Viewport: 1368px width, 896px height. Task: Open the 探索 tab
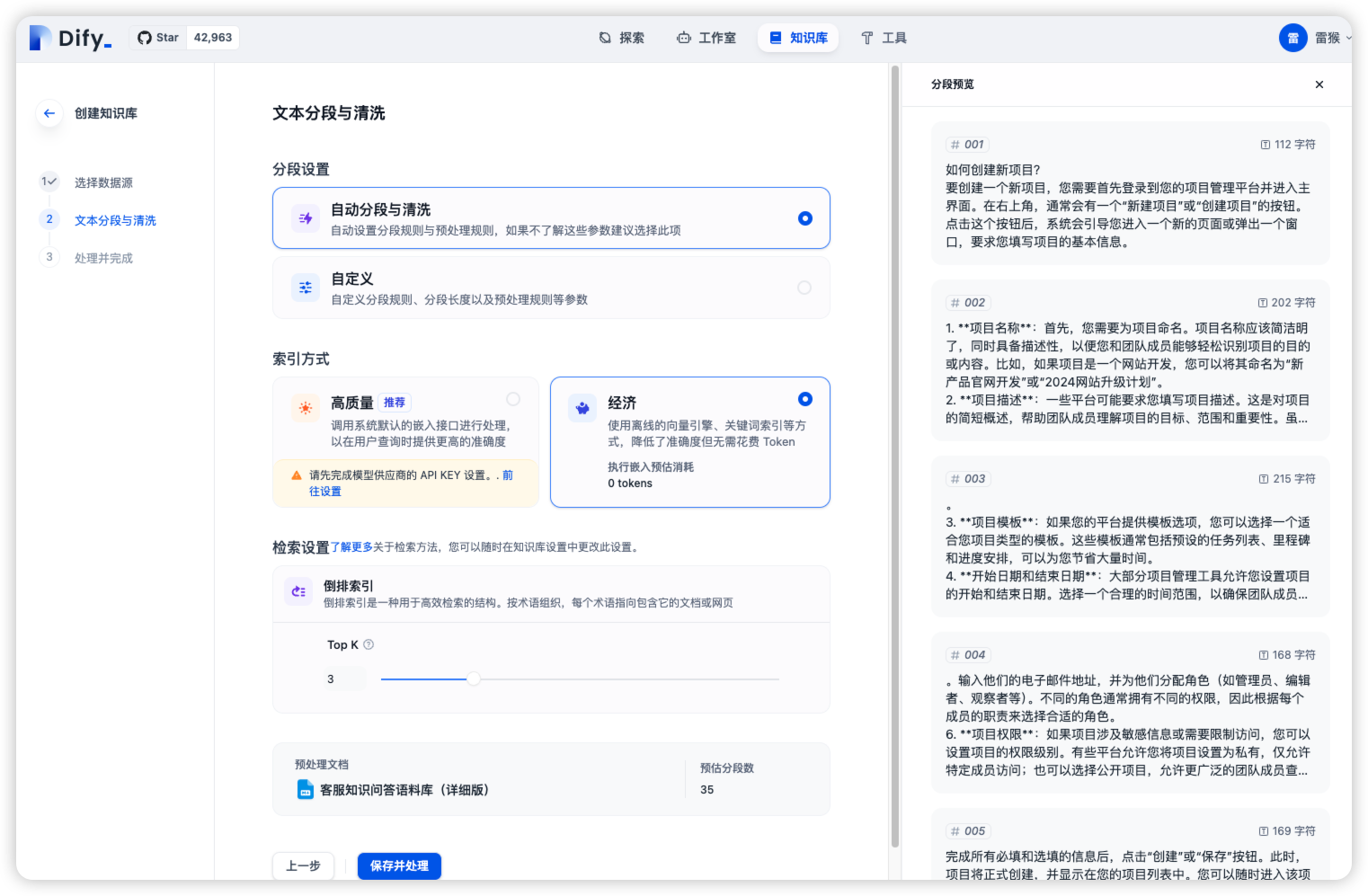point(622,38)
